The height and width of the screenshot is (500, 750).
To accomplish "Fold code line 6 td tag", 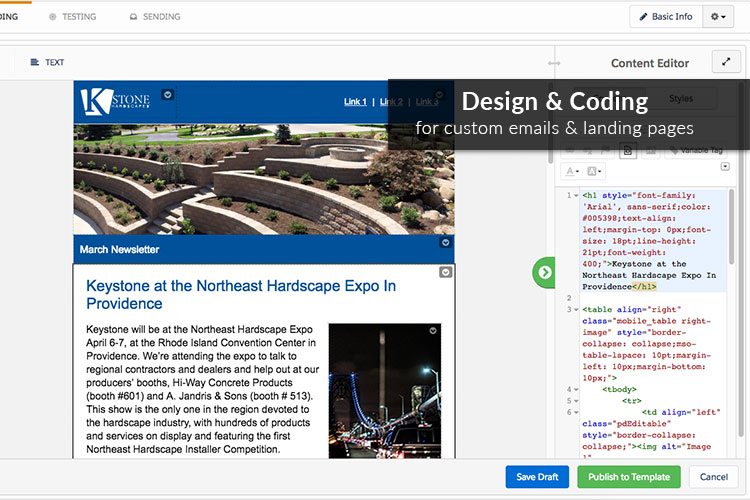I will coord(576,412).
